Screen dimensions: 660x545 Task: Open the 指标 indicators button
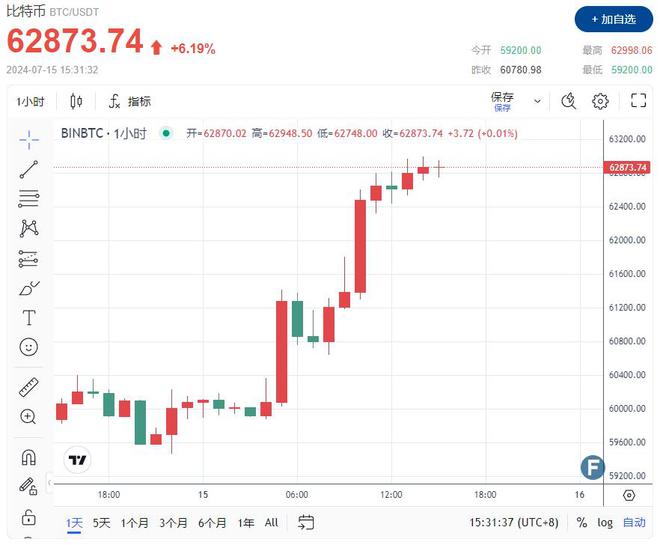tap(130, 101)
